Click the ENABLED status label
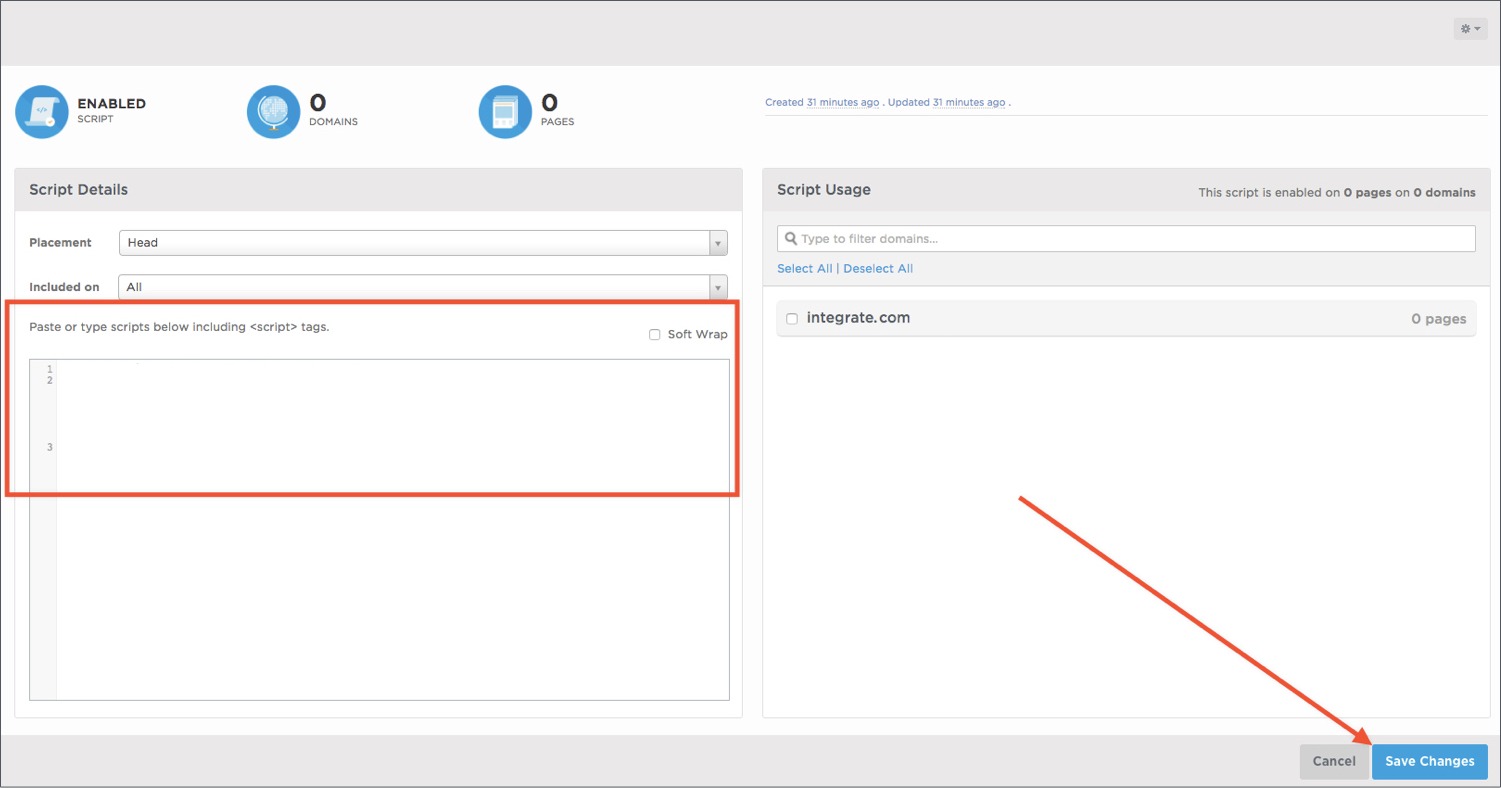 pyautogui.click(x=111, y=103)
